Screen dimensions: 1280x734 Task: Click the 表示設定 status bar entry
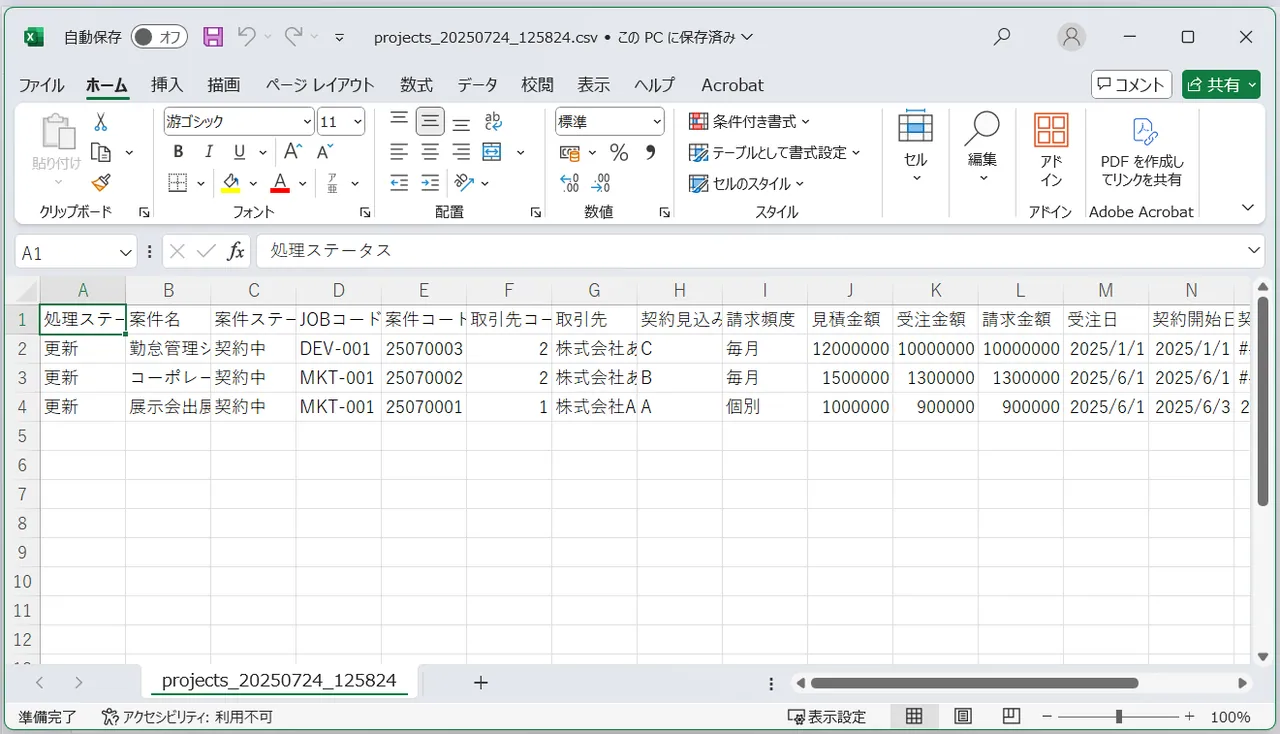pyautogui.click(x=827, y=716)
